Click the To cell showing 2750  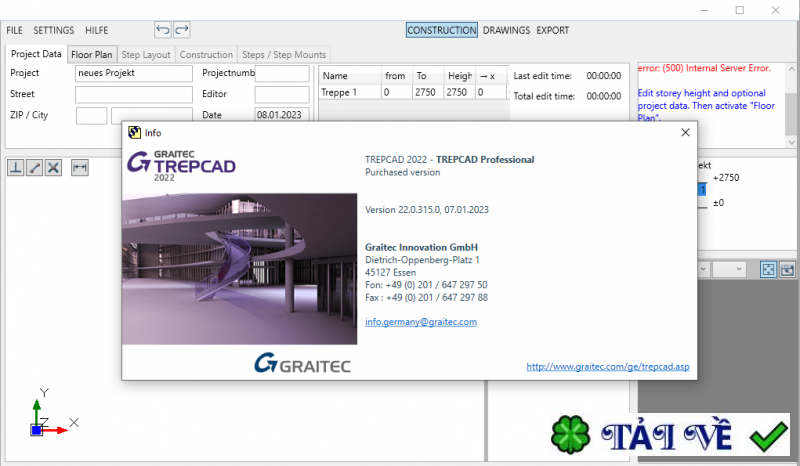coord(428,92)
